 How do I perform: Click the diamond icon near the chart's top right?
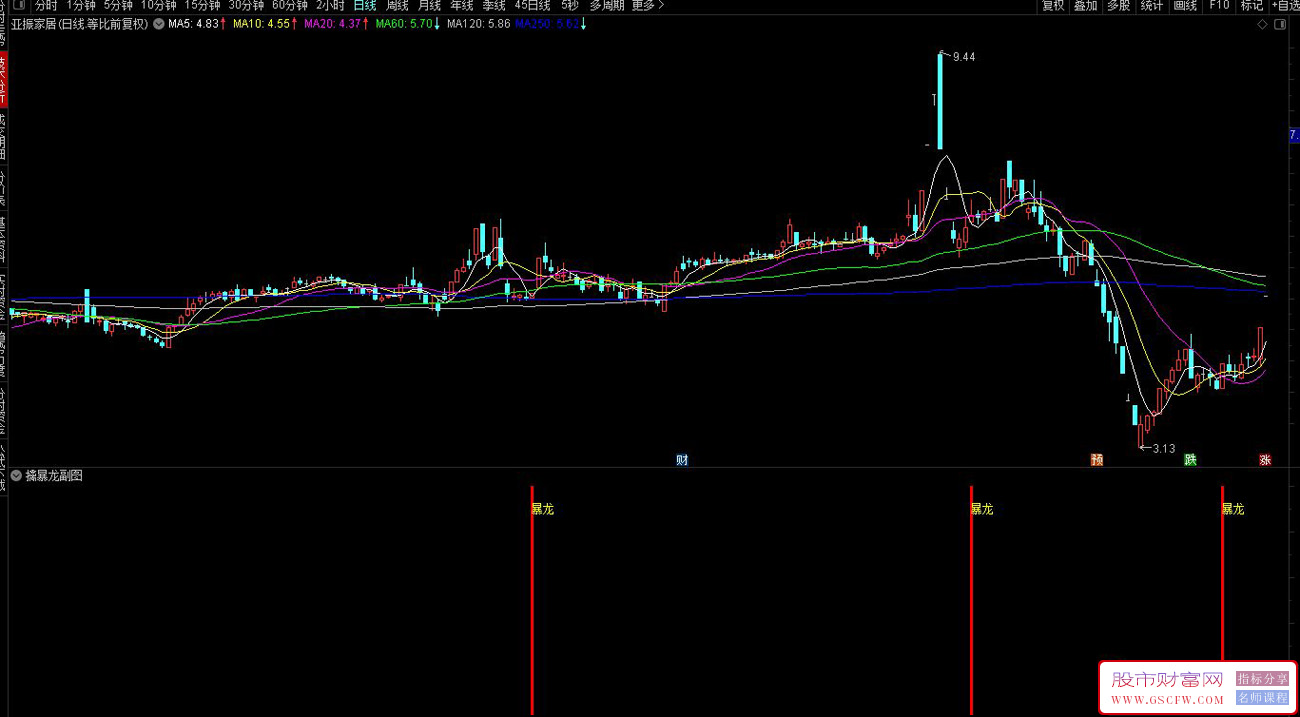pyautogui.click(x=1264, y=23)
